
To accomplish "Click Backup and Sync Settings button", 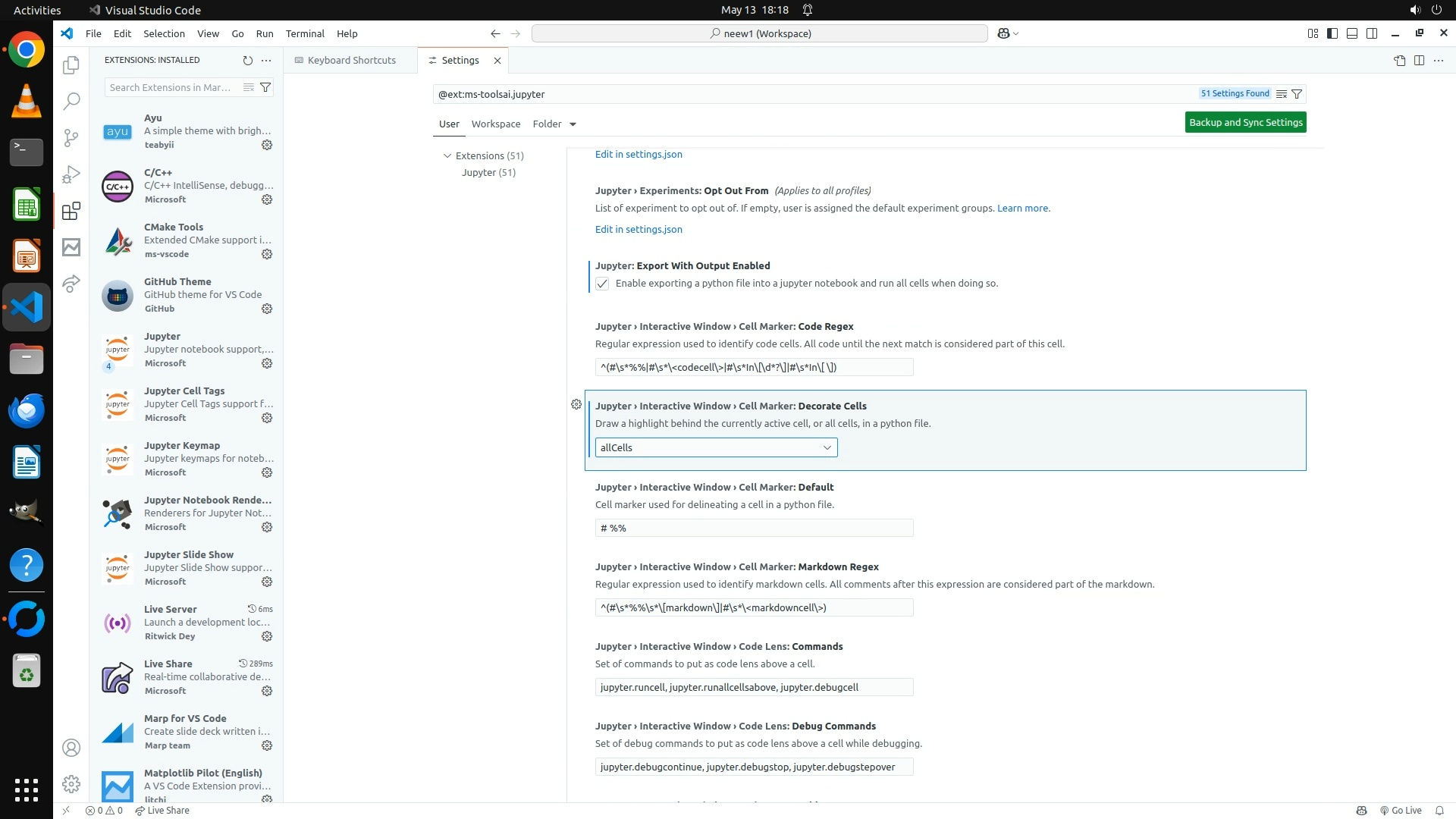I will pos(1245,122).
